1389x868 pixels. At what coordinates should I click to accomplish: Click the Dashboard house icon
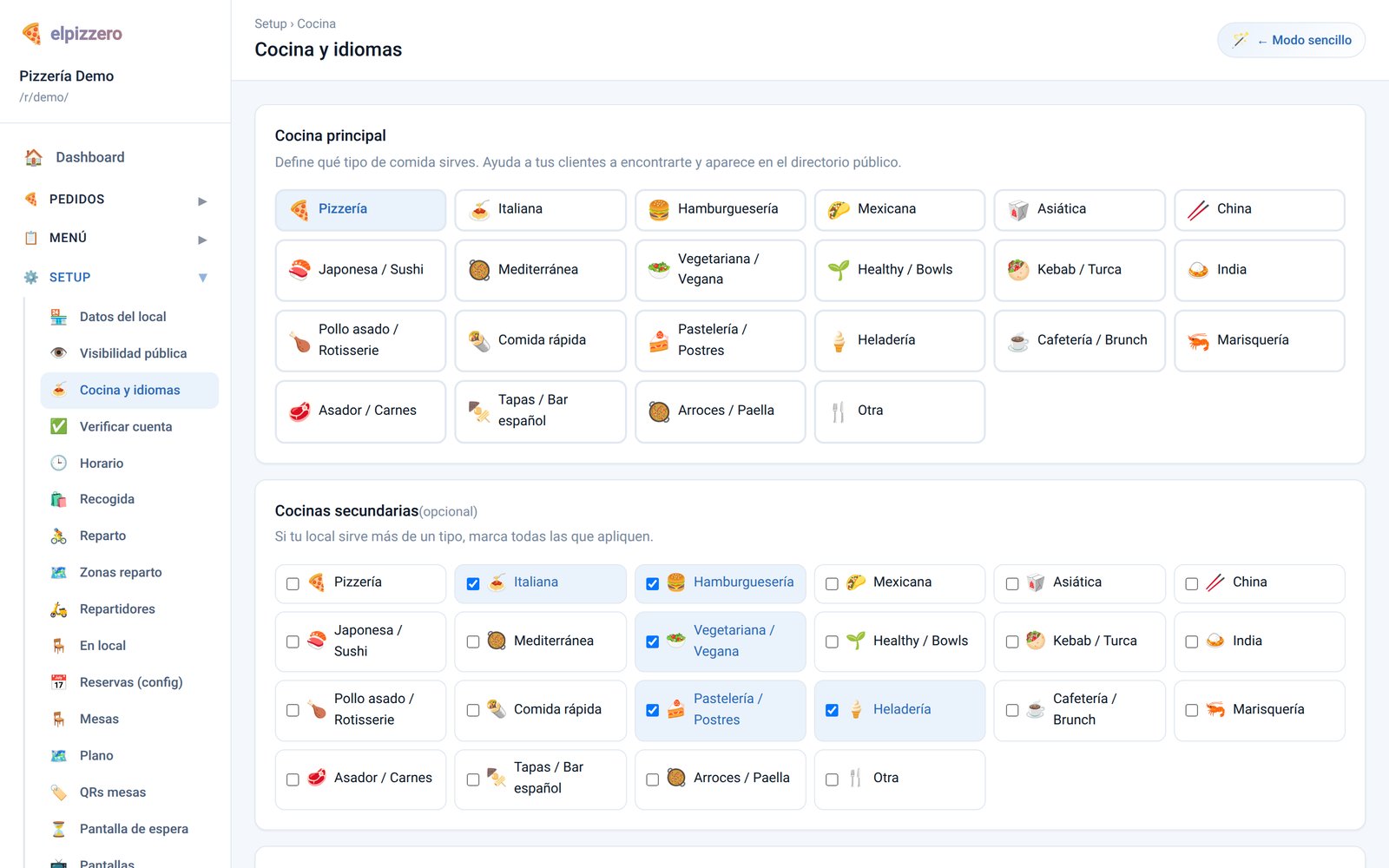pyautogui.click(x=34, y=157)
